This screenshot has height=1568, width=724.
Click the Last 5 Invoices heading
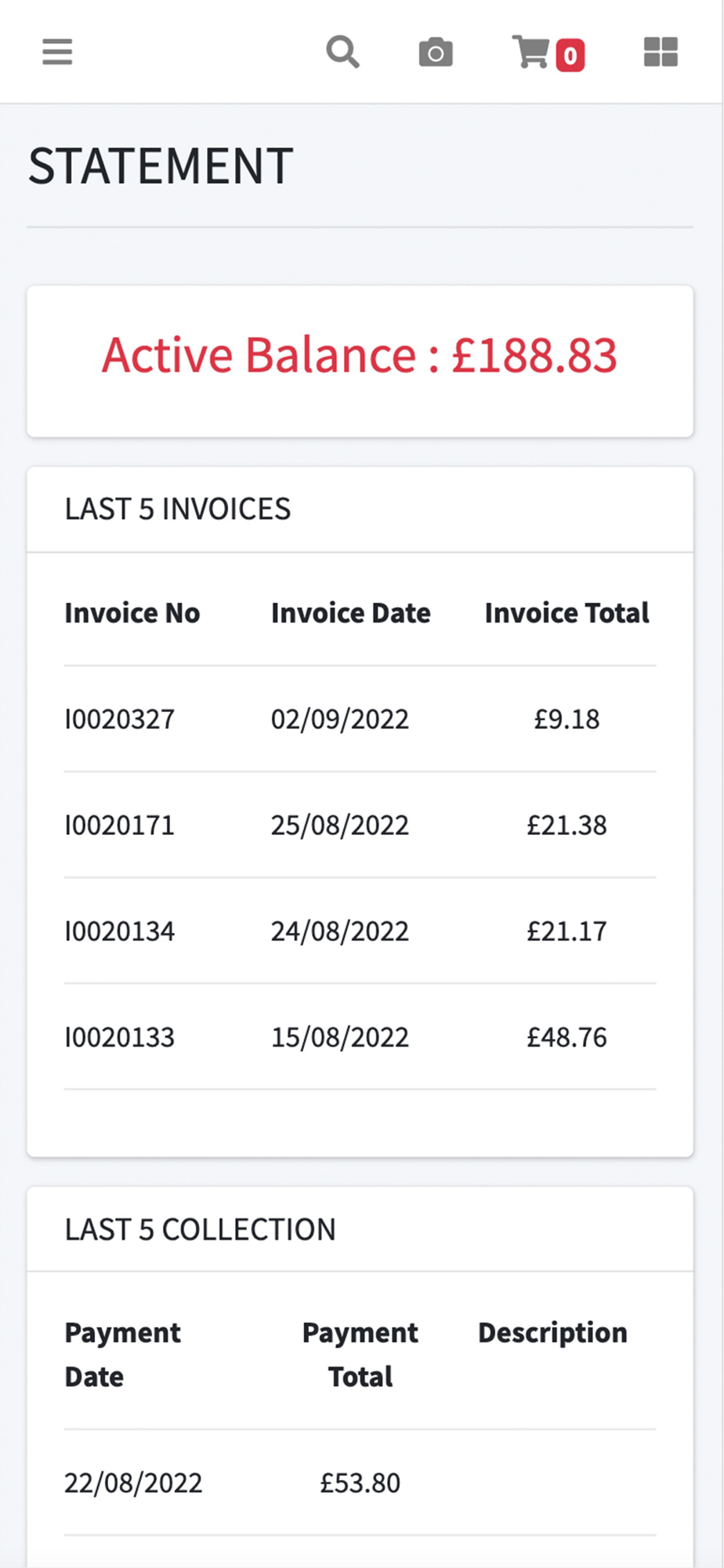pos(178,510)
